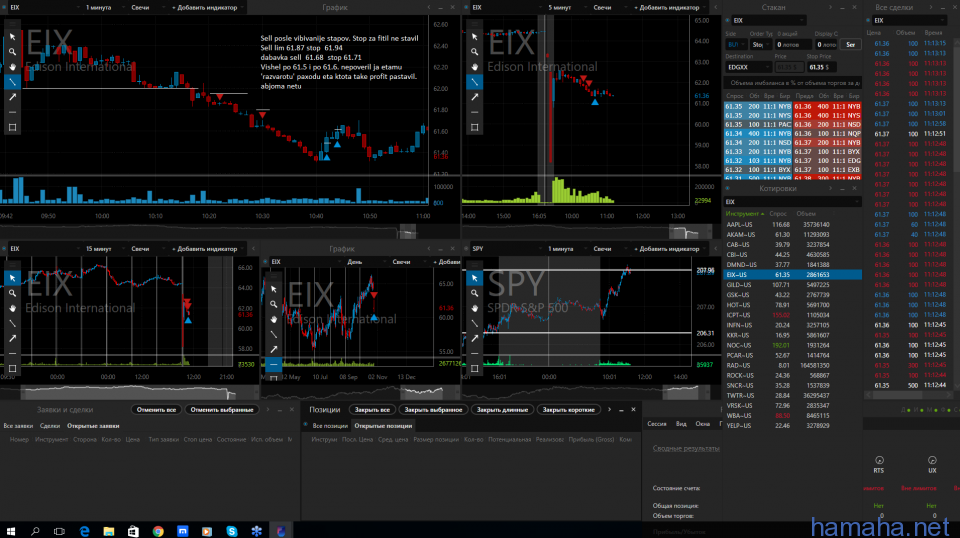The width and height of the screenshot is (960, 538).
Task: Select the highlighted horizontal line tool in the daily EIX chart
Action: point(274,364)
